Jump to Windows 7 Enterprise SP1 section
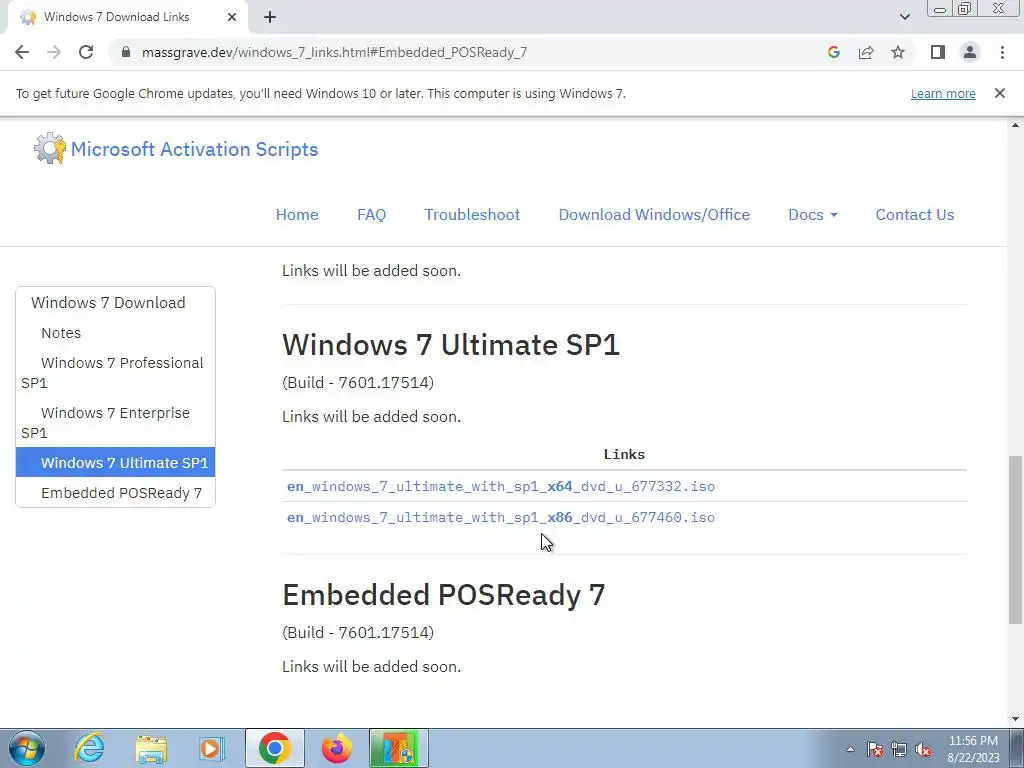The height and width of the screenshot is (768, 1024). pos(115,423)
